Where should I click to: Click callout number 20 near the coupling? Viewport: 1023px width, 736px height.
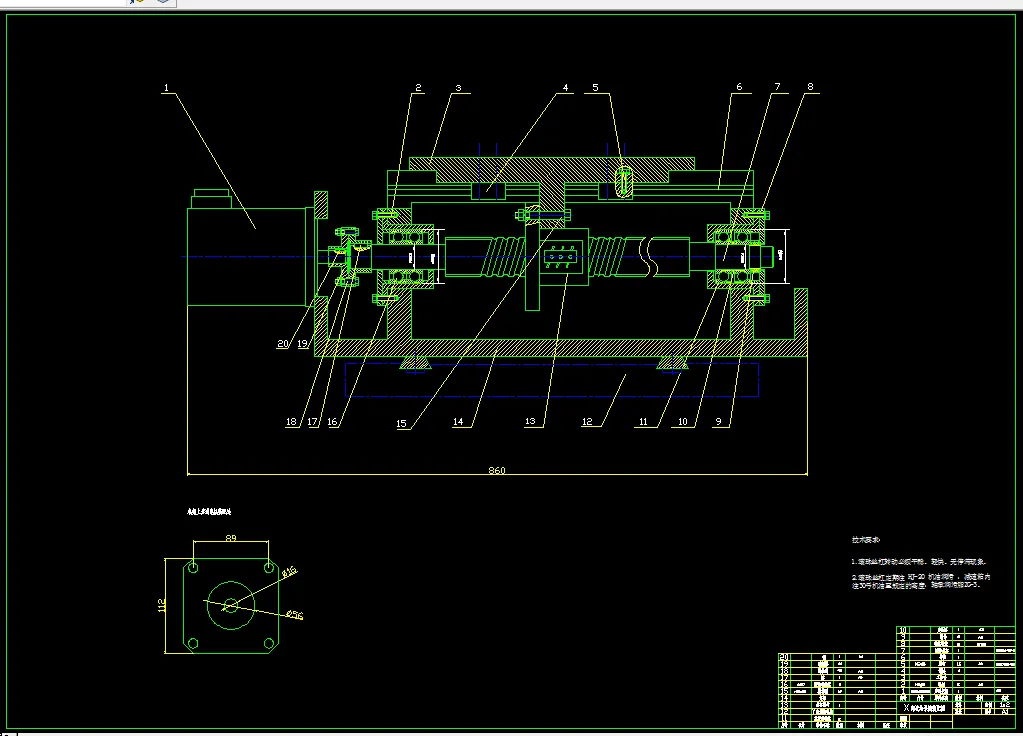[x=282, y=343]
